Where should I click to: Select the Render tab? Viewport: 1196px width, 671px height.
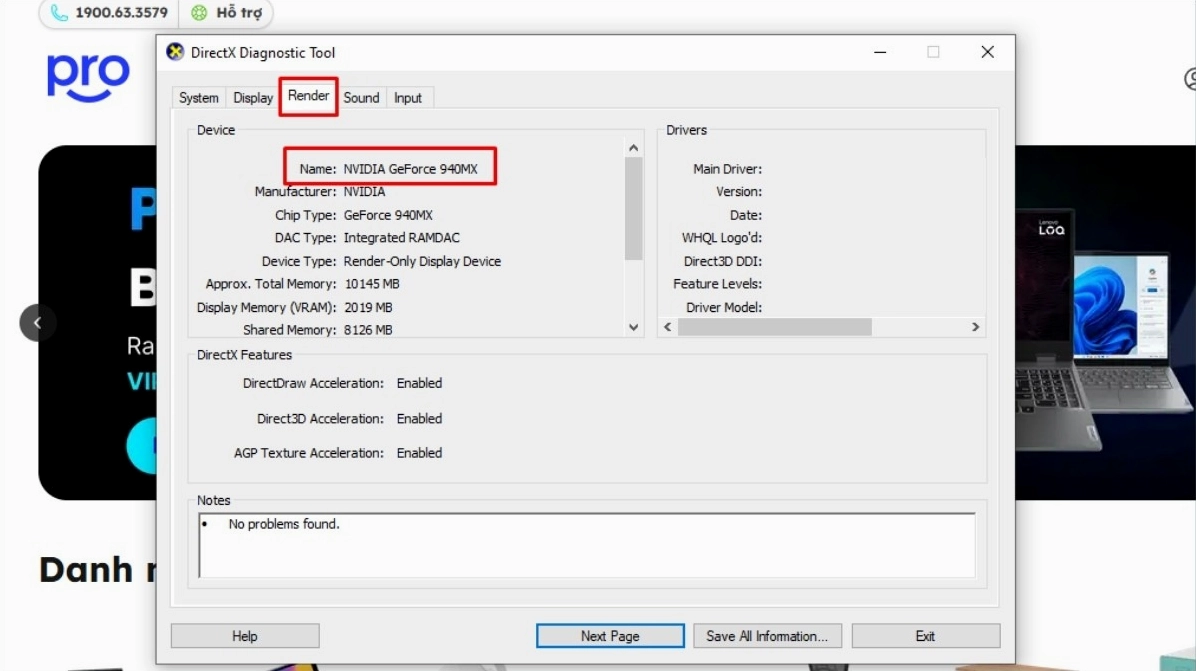pos(308,96)
